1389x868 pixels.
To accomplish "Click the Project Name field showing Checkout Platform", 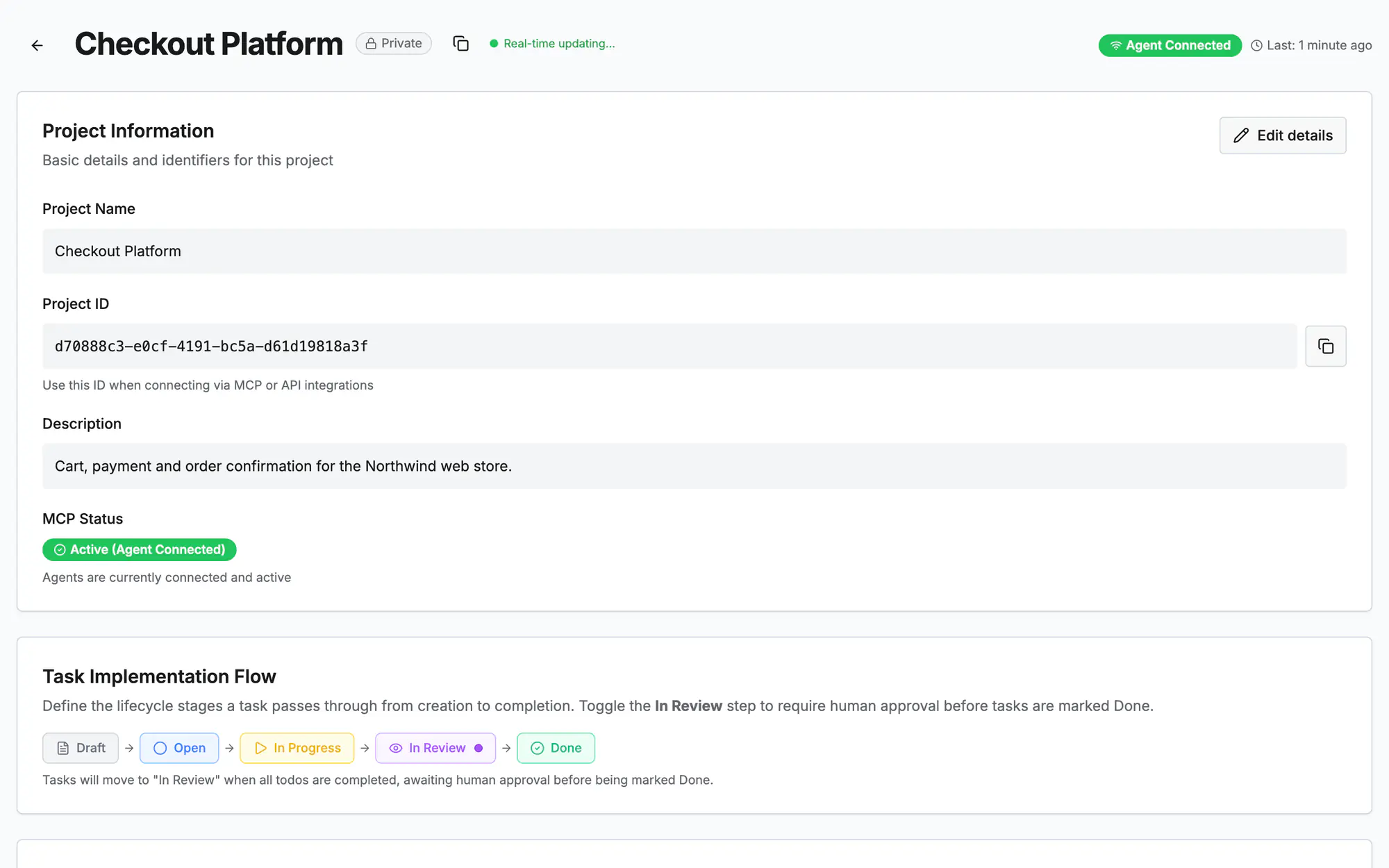I will point(694,251).
